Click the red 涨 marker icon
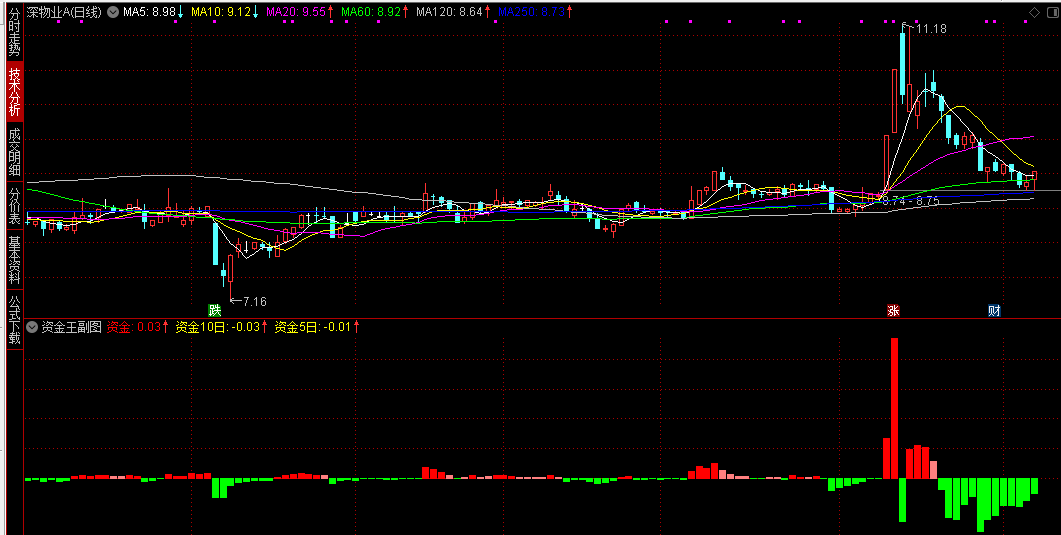 tap(893, 310)
